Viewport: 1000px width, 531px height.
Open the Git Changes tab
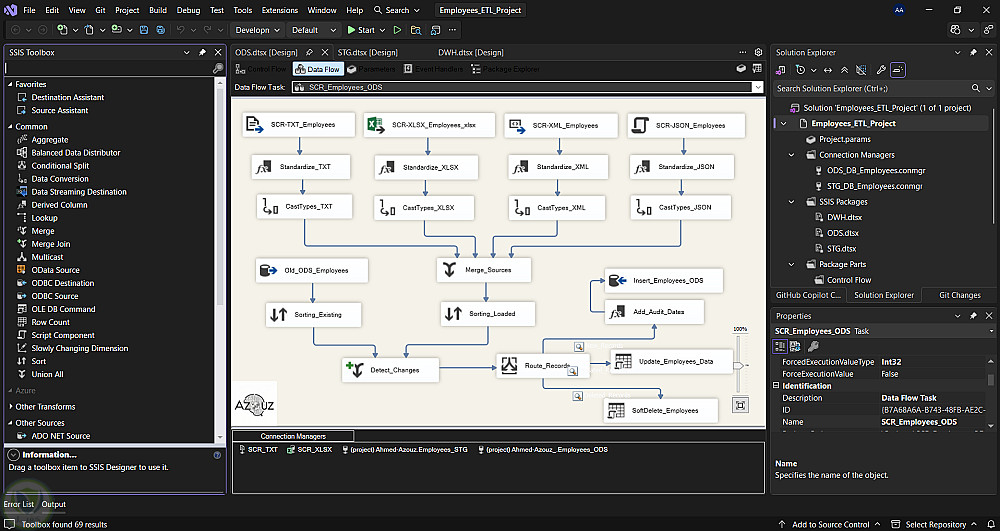click(959, 295)
